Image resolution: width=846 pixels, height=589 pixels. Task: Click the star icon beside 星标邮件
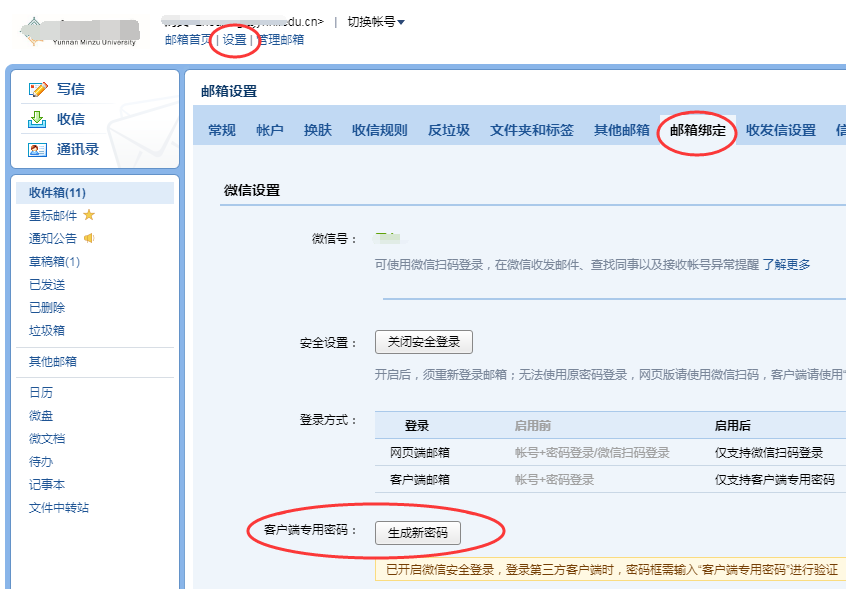(x=89, y=215)
